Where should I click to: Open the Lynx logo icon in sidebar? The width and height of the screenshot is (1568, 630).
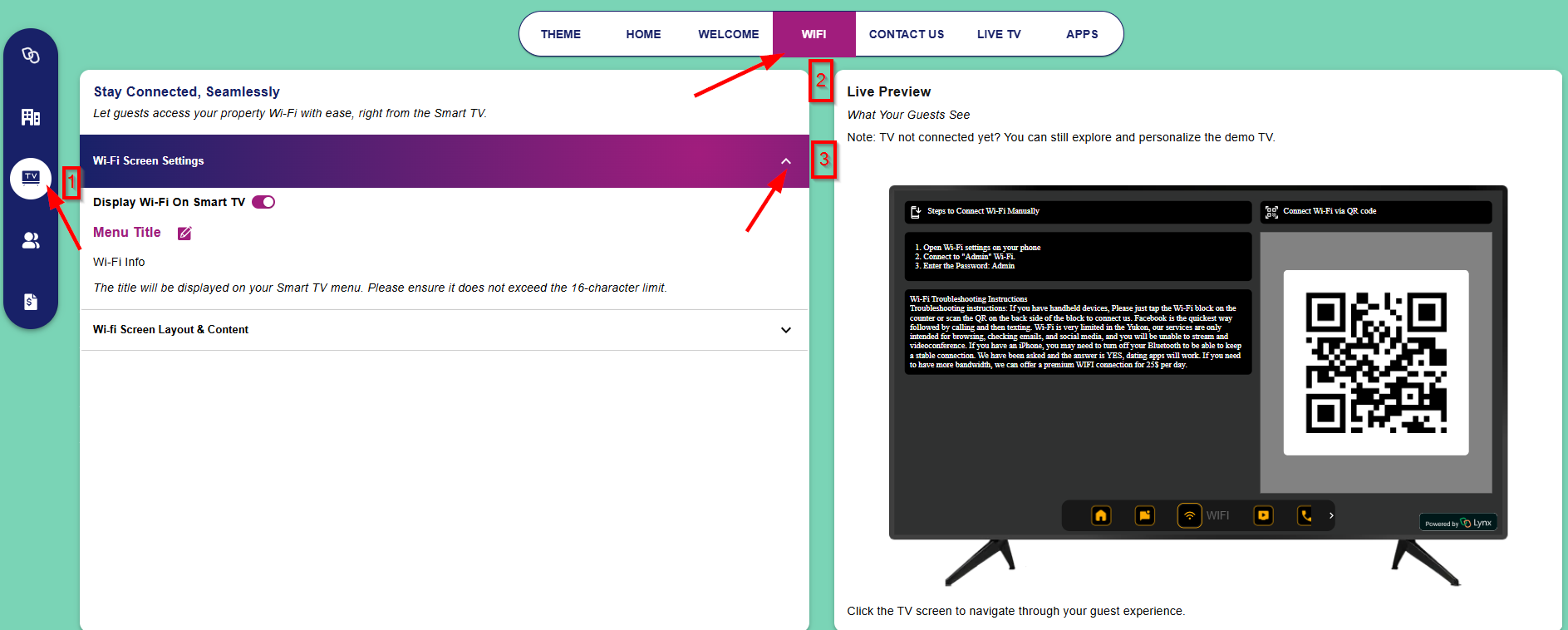pyautogui.click(x=31, y=56)
